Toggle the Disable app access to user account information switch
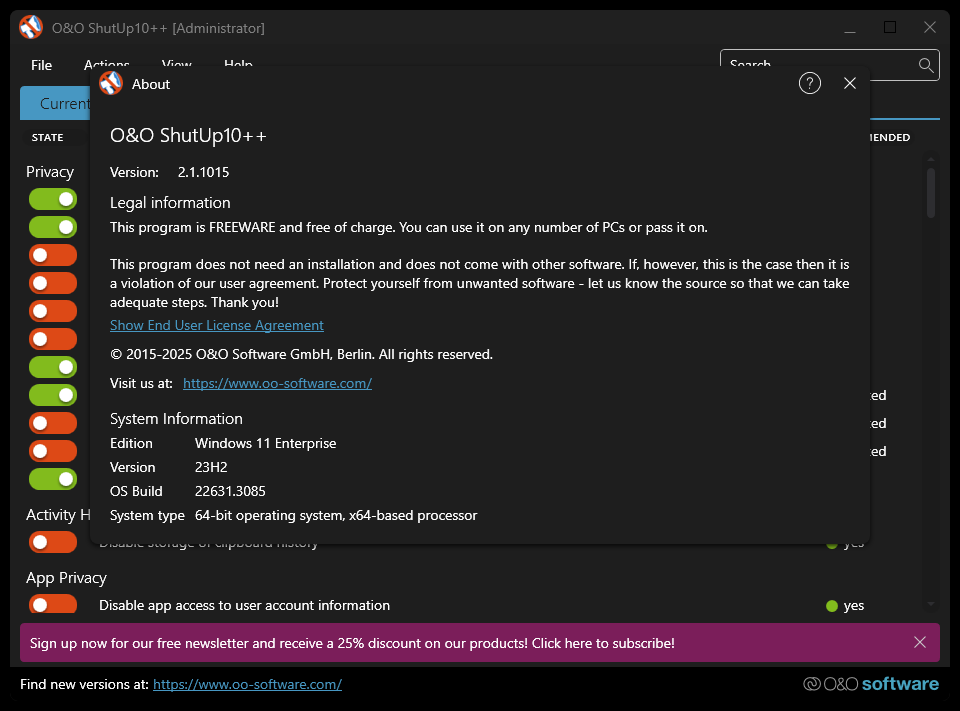Image resolution: width=960 pixels, height=711 pixels. tap(53, 604)
